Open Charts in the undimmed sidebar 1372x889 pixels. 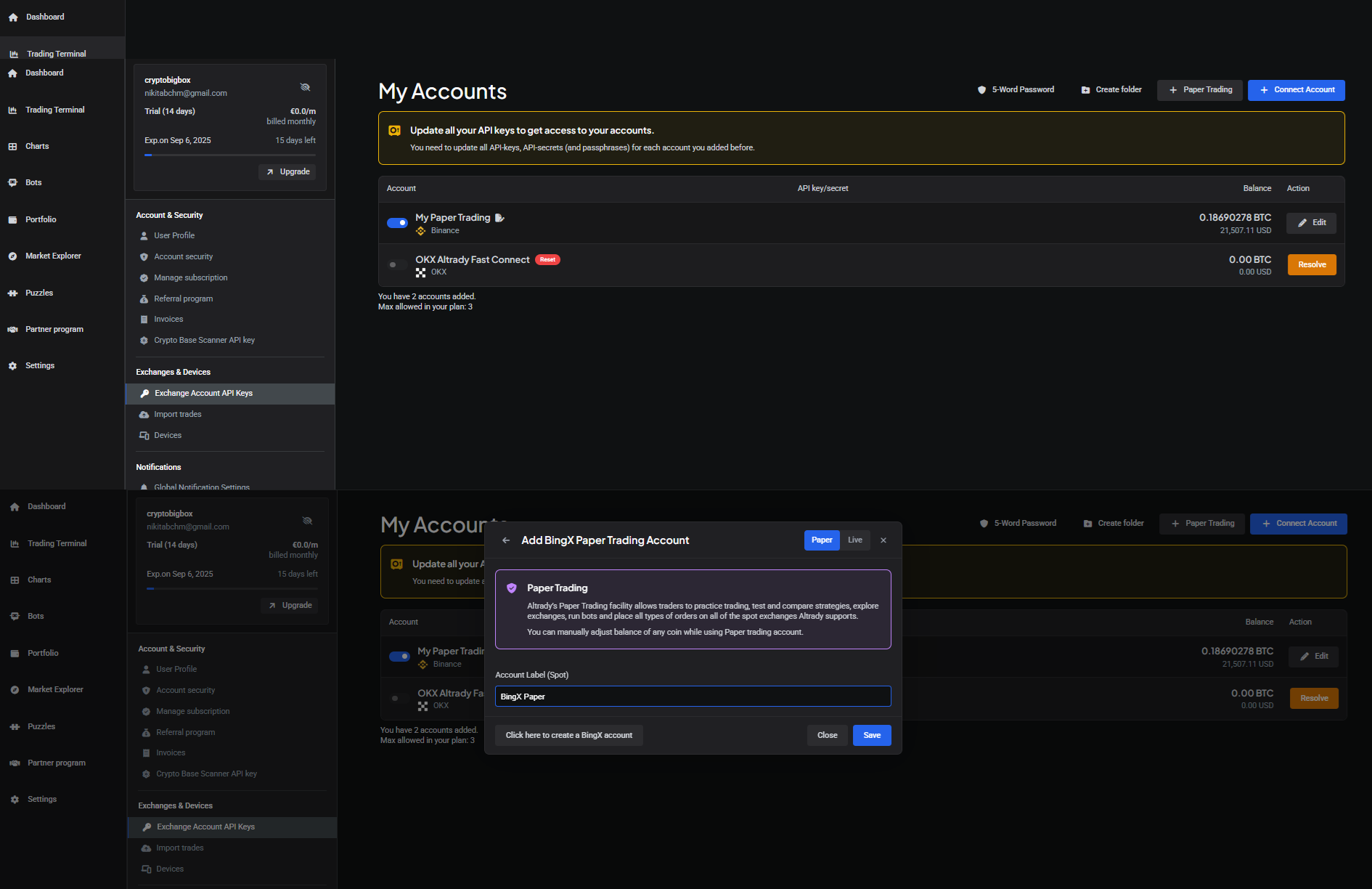coord(29,146)
